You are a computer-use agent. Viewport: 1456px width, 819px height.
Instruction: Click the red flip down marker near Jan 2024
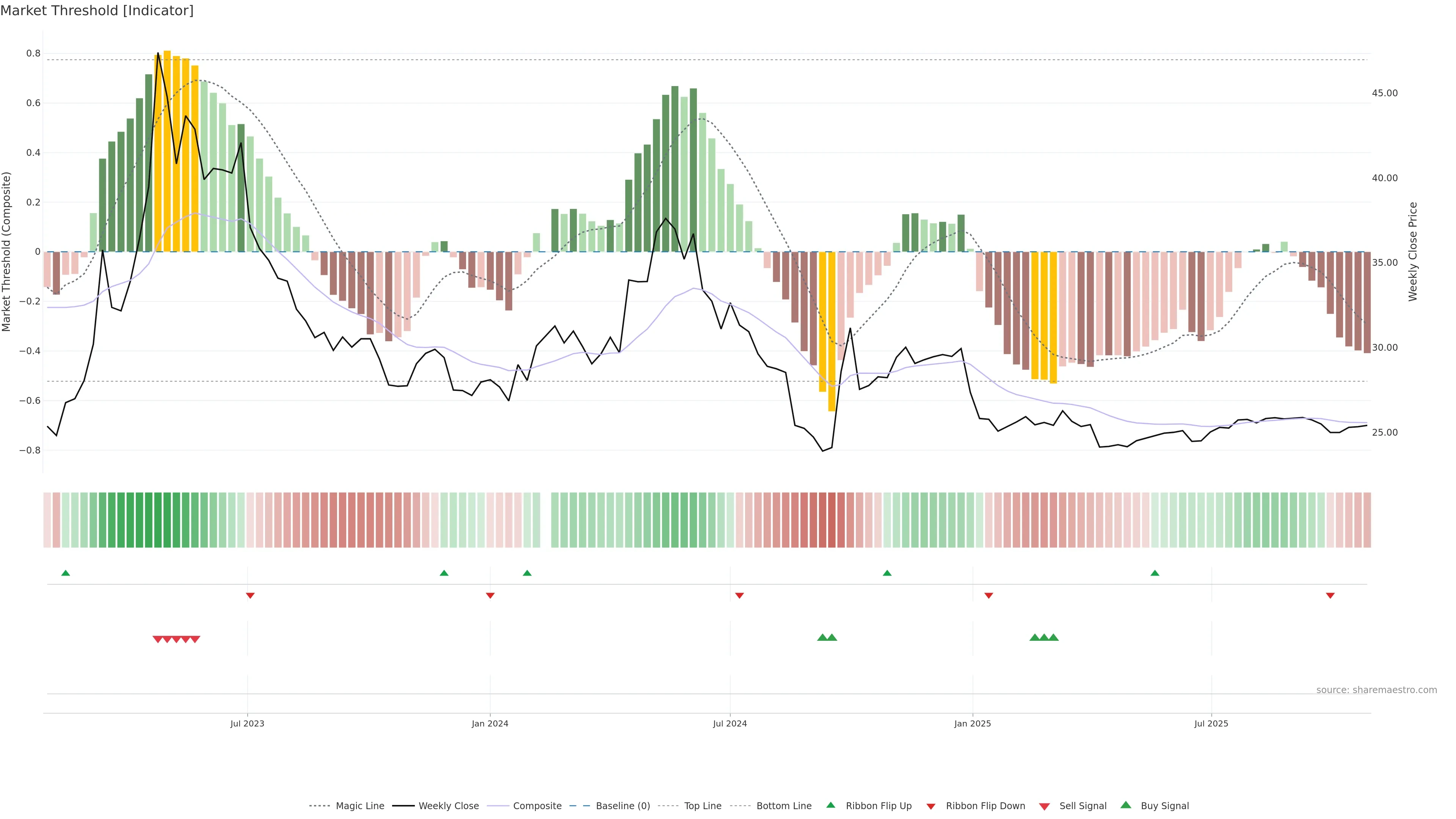pos(490,596)
